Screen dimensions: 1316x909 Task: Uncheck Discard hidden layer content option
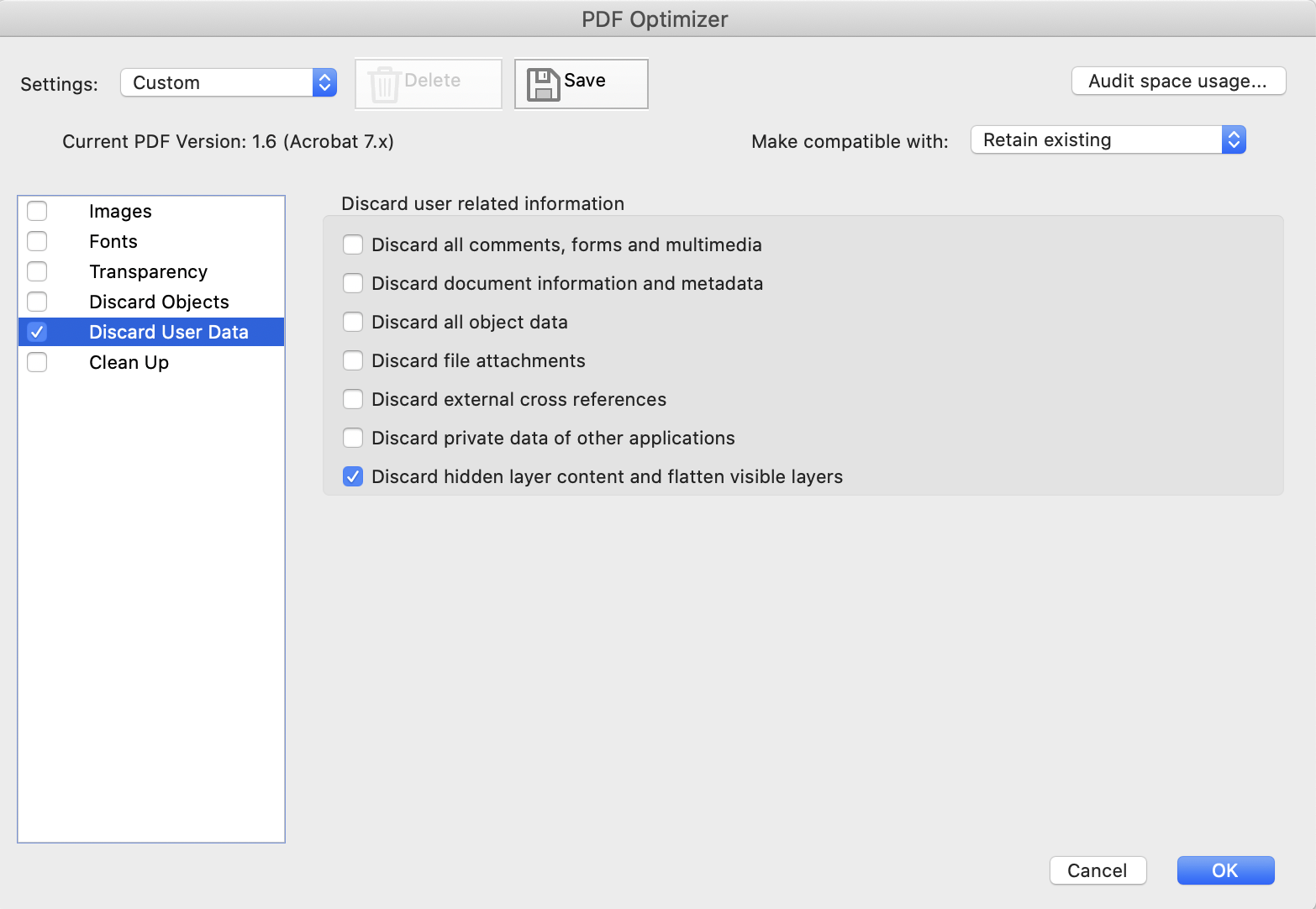353,476
